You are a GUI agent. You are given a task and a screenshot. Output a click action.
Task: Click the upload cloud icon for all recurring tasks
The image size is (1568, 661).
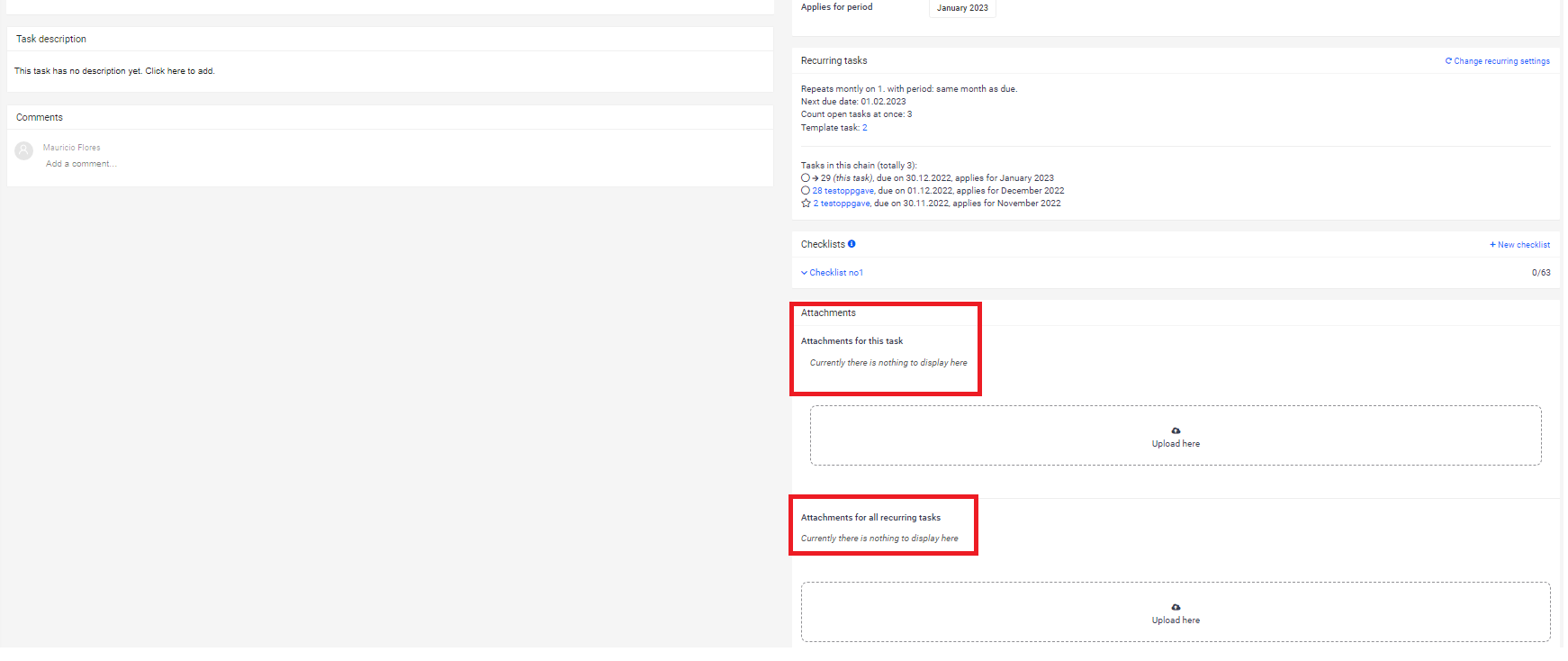(1176, 607)
